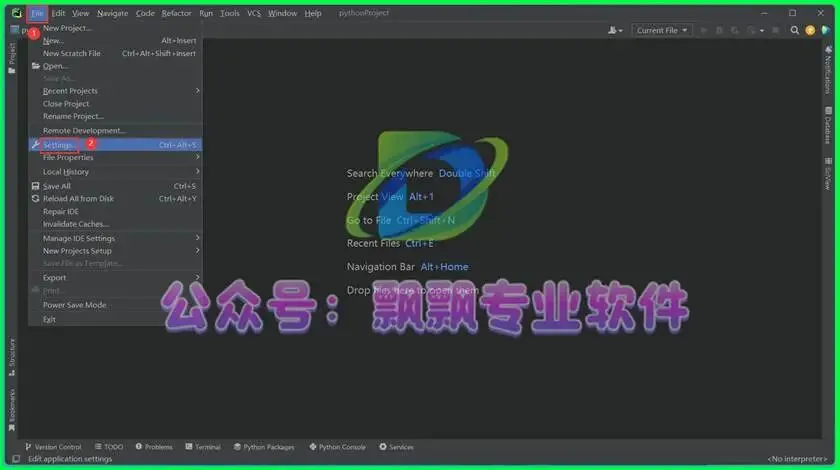Choose New Scratch File menu entry

point(115,54)
